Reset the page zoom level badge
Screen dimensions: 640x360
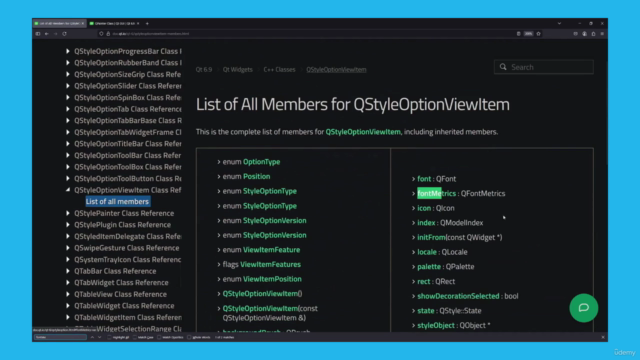click(529, 34)
